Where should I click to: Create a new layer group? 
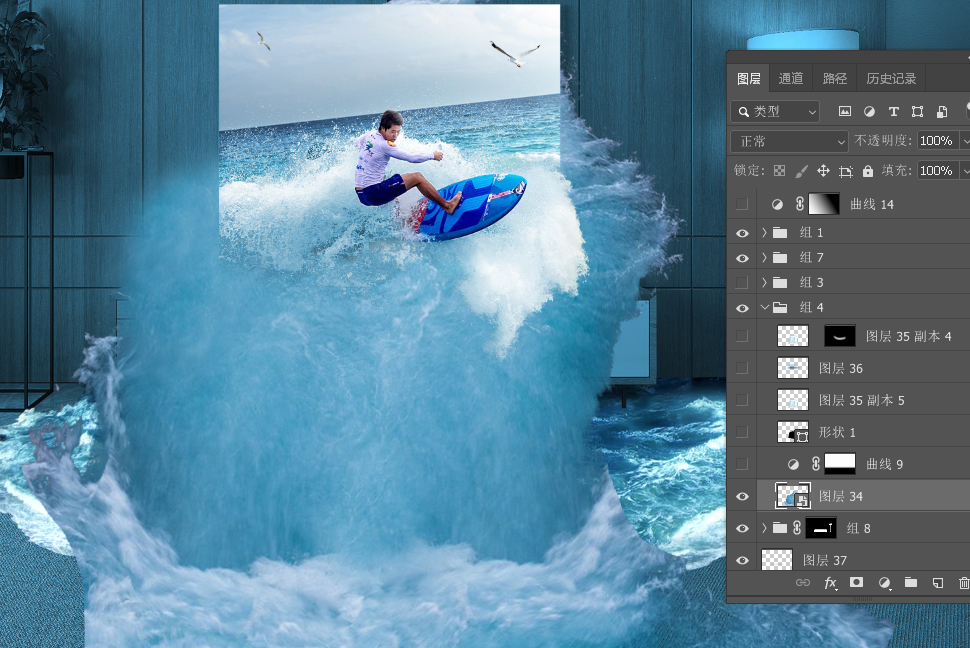click(911, 583)
